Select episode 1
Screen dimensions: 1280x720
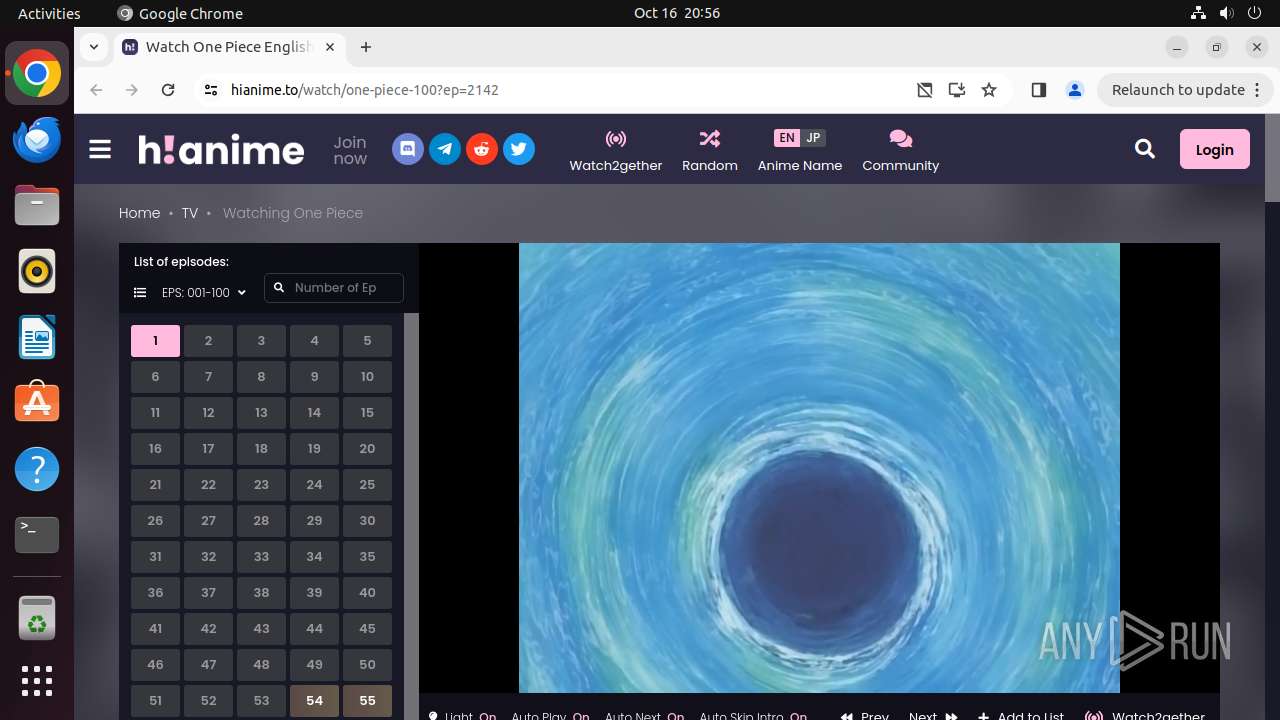[155, 341]
